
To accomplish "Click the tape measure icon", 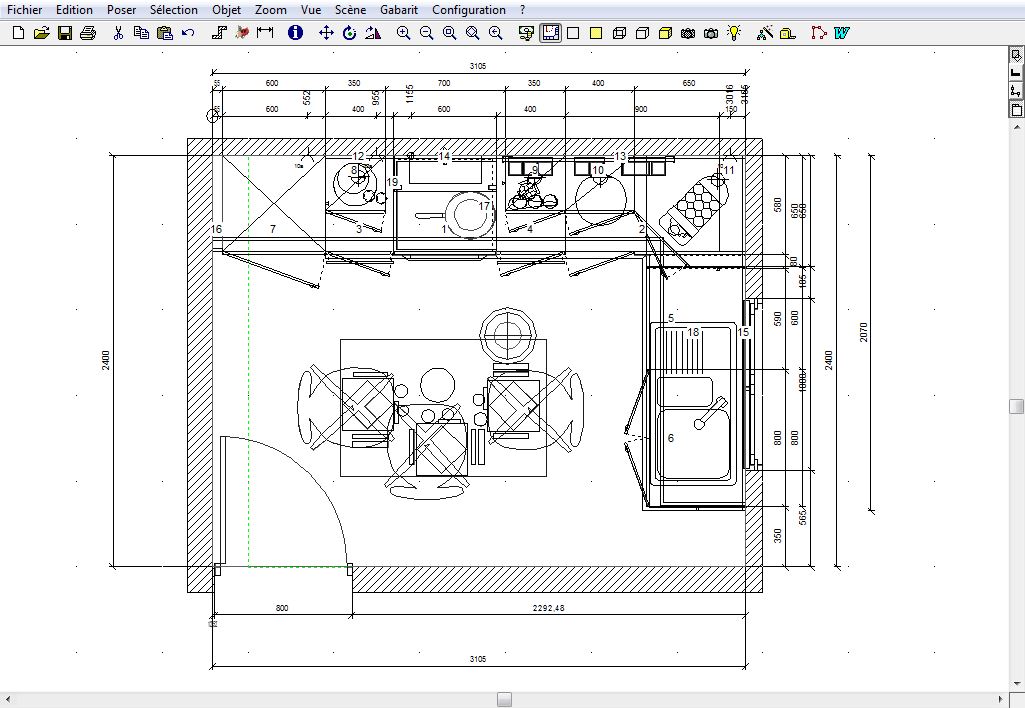I will coord(788,33).
